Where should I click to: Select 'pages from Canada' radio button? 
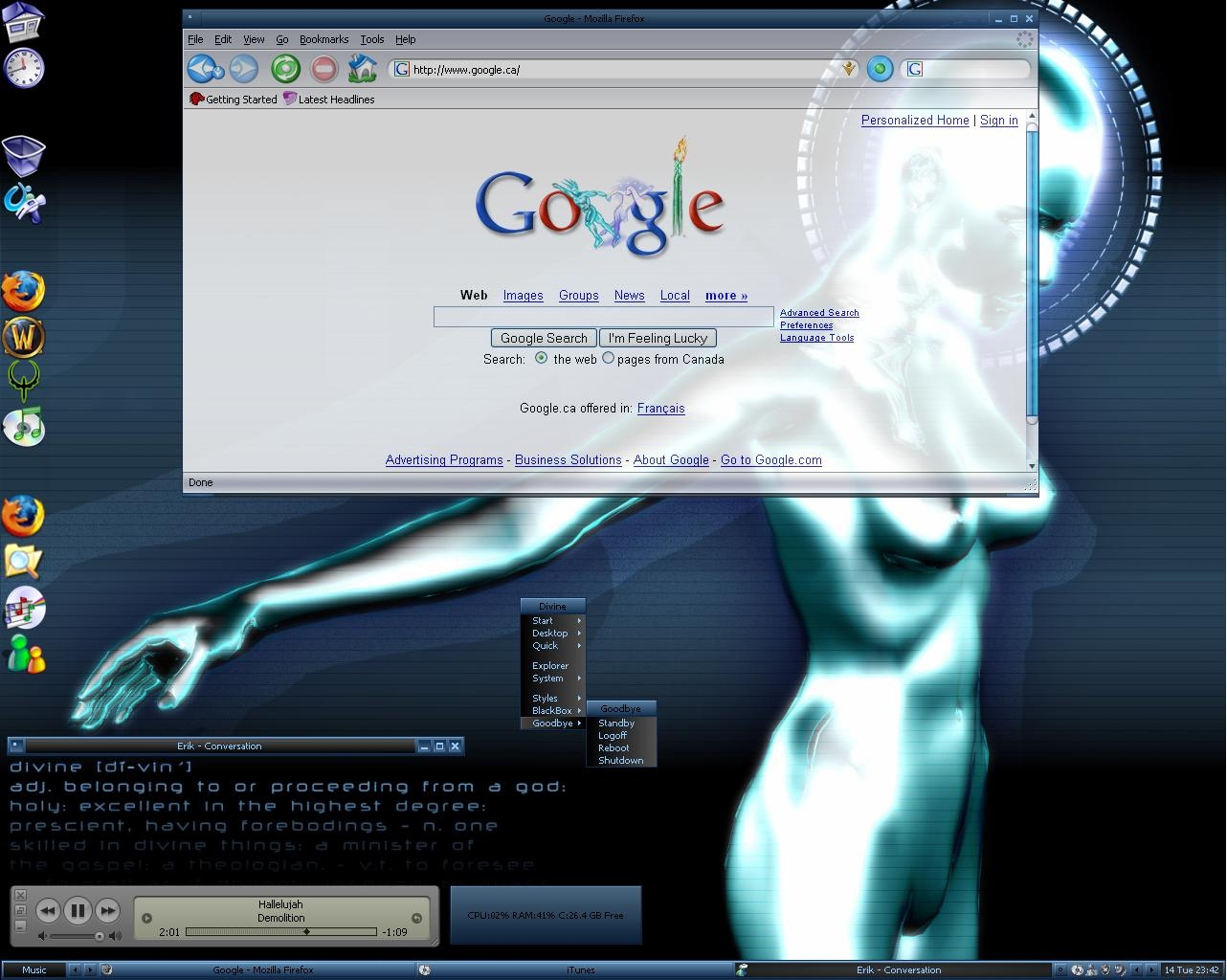coord(608,358)
